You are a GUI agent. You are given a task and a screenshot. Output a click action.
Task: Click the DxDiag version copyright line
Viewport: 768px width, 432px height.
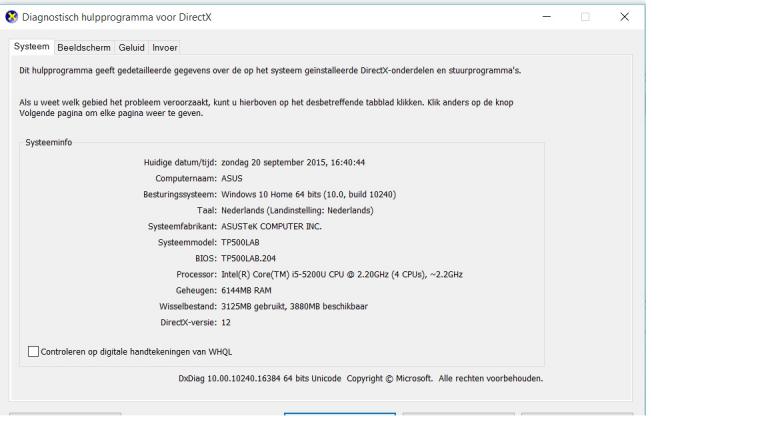coord(360,378)
